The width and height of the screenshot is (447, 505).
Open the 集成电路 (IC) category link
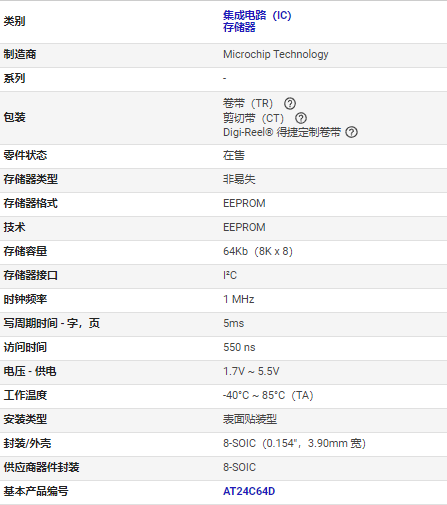(x=257, y=15)
